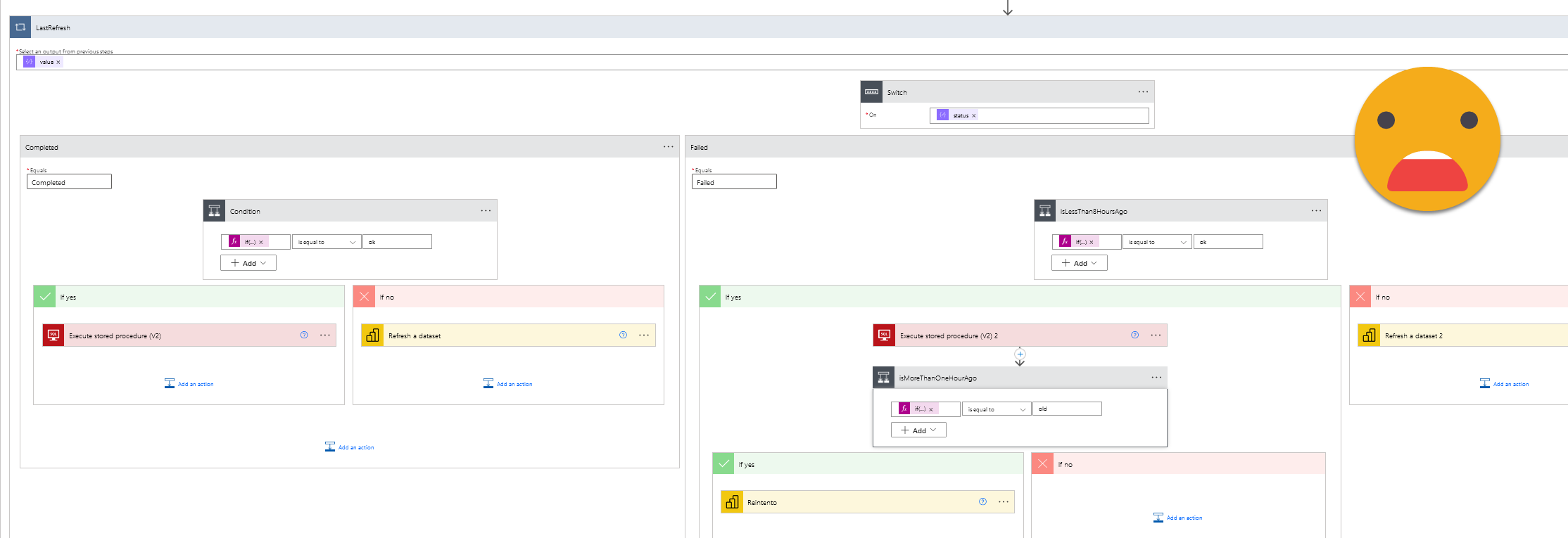Open the 'is equal to' dropdown in Condition
The image size is (1568, 538).
pos(327,242)
